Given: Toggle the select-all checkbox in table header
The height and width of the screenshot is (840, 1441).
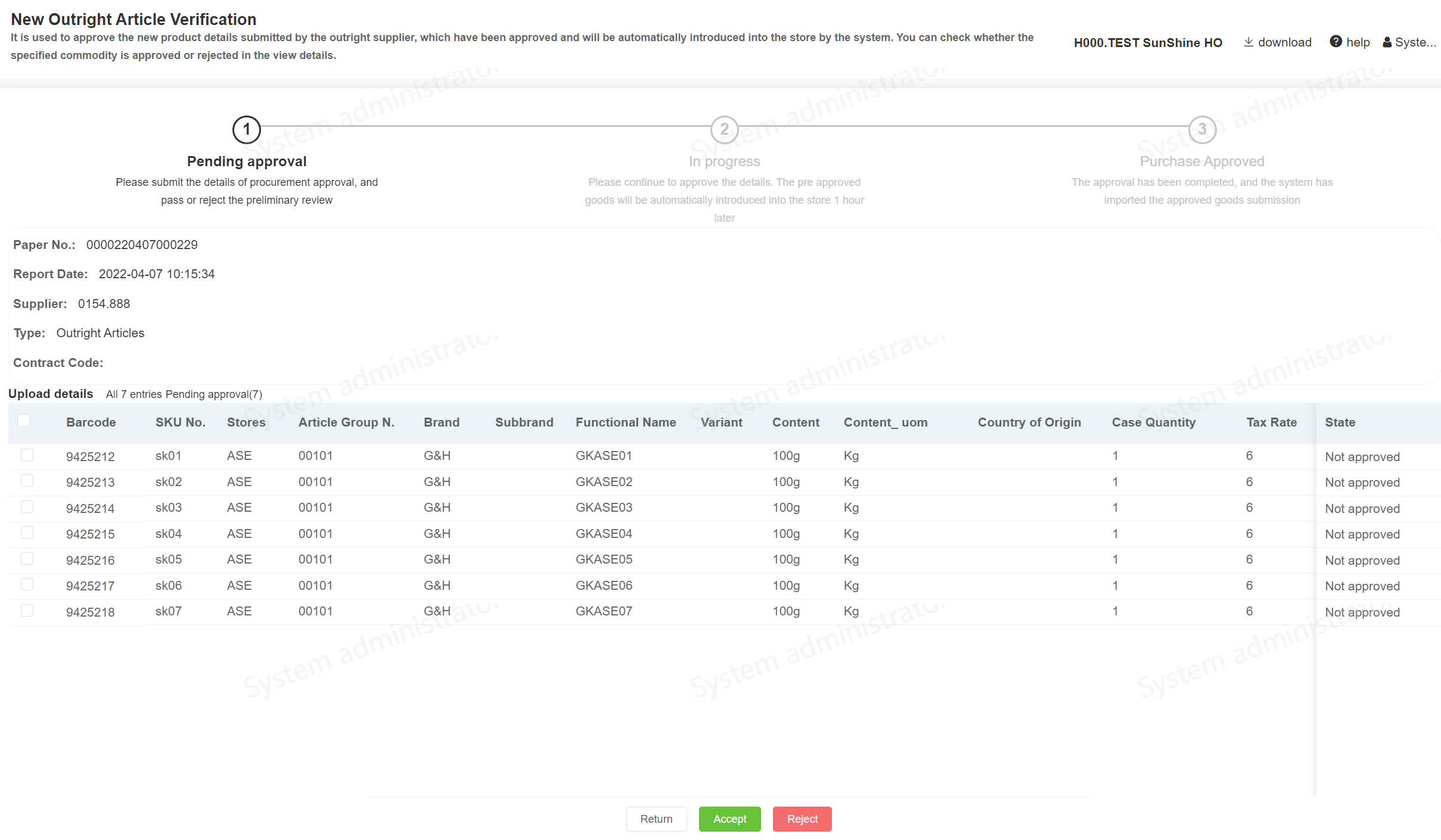Looking at the screenshot, I should [24, 421].
